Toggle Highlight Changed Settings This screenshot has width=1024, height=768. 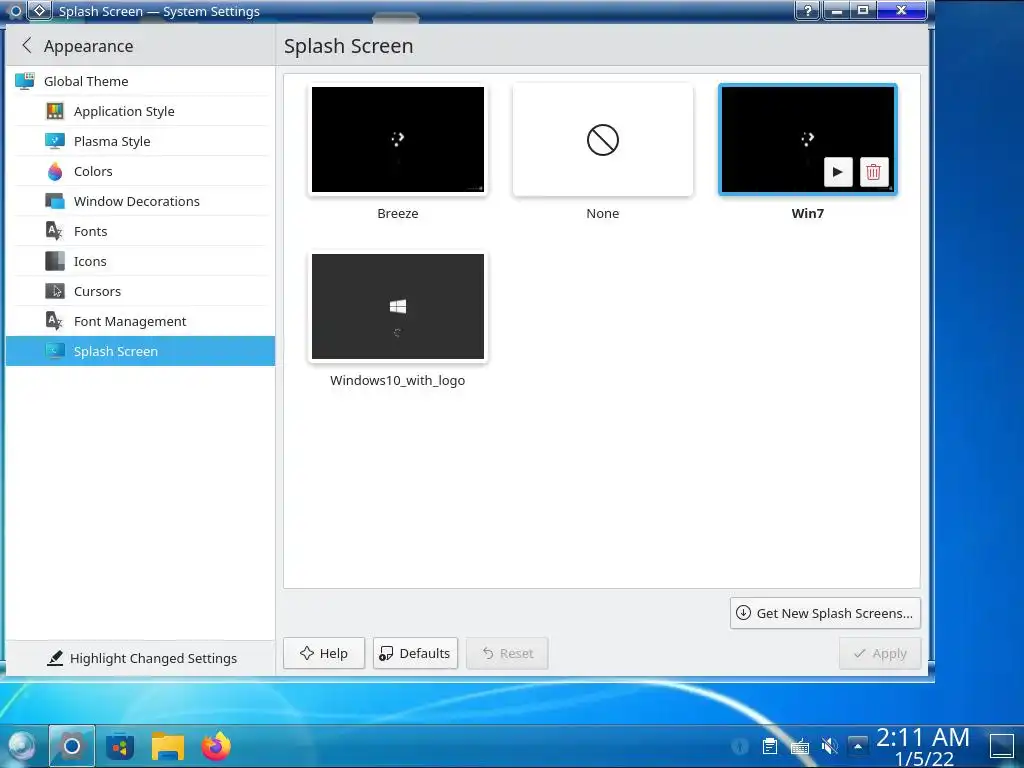point(142,658)
